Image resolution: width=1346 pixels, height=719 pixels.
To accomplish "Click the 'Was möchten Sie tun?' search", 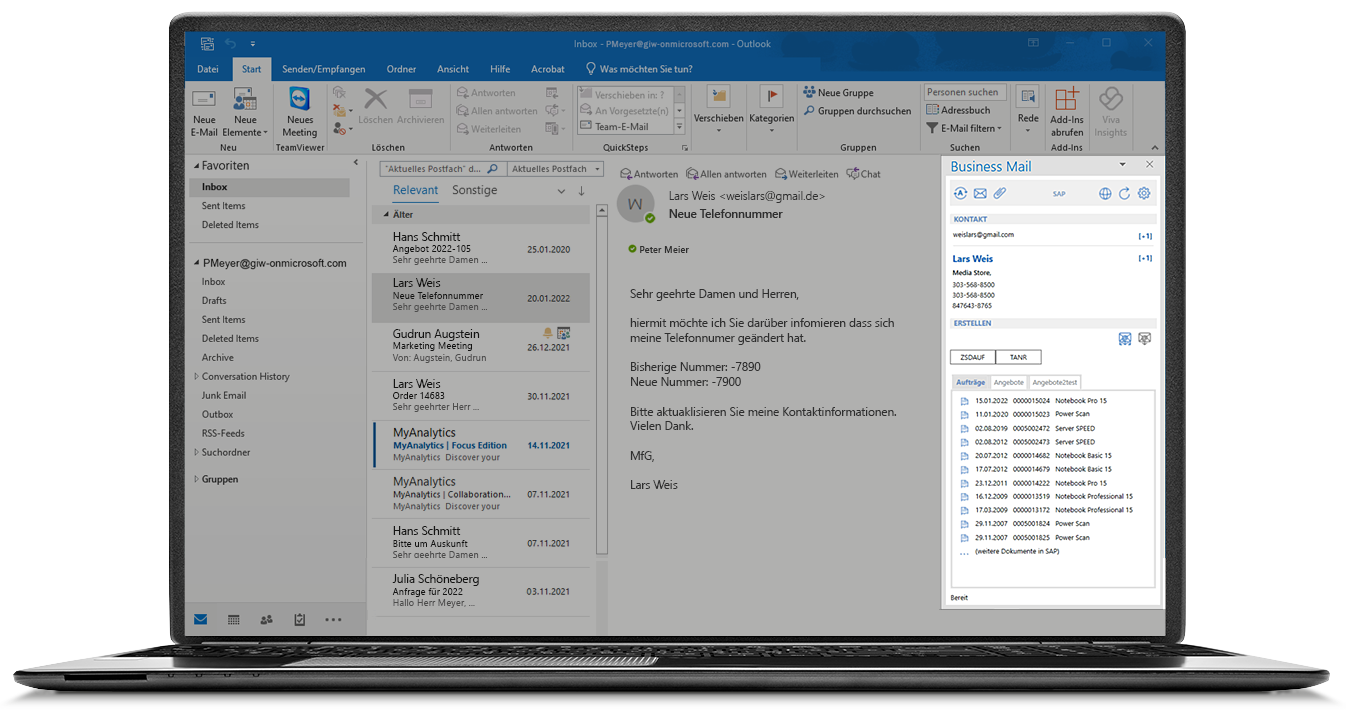I will [x=638, y=69].
